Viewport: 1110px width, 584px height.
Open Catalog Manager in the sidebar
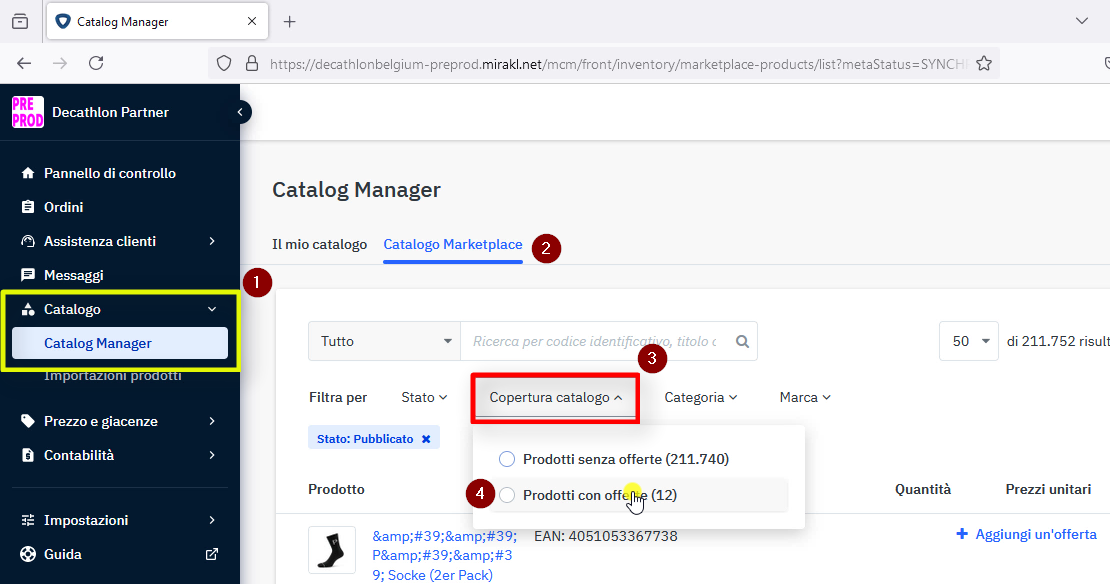(x=120, y=343)
